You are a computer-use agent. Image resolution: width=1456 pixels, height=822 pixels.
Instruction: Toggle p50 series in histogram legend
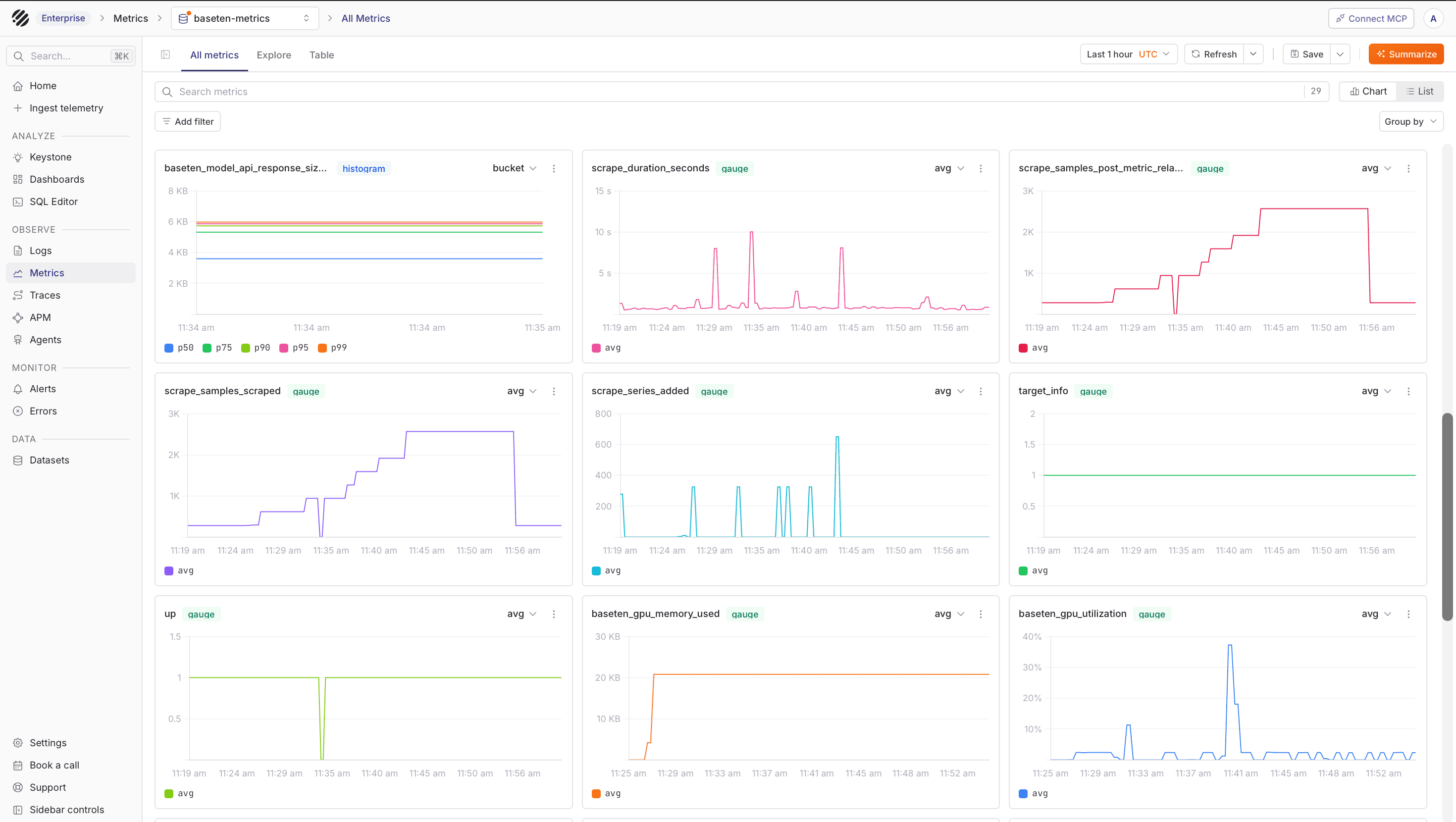179,348
